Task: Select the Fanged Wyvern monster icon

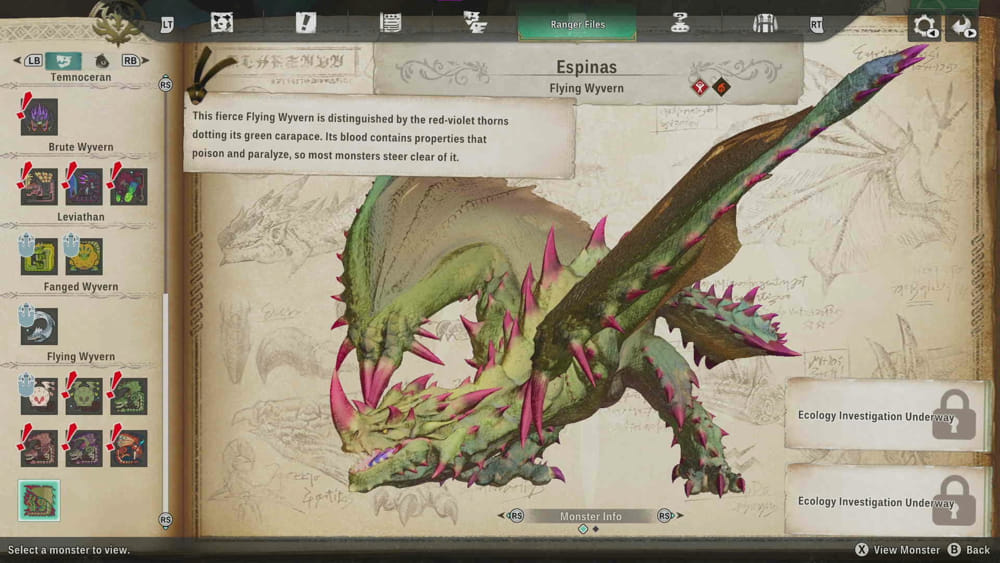Action: pyautogui.click(x=40, y=326)
